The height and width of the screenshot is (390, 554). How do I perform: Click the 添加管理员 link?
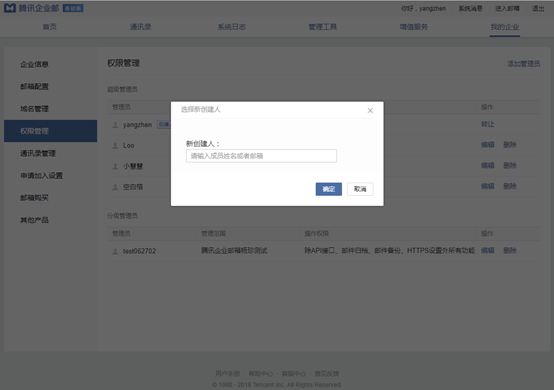pyautogui.click(x=524, y=64)
